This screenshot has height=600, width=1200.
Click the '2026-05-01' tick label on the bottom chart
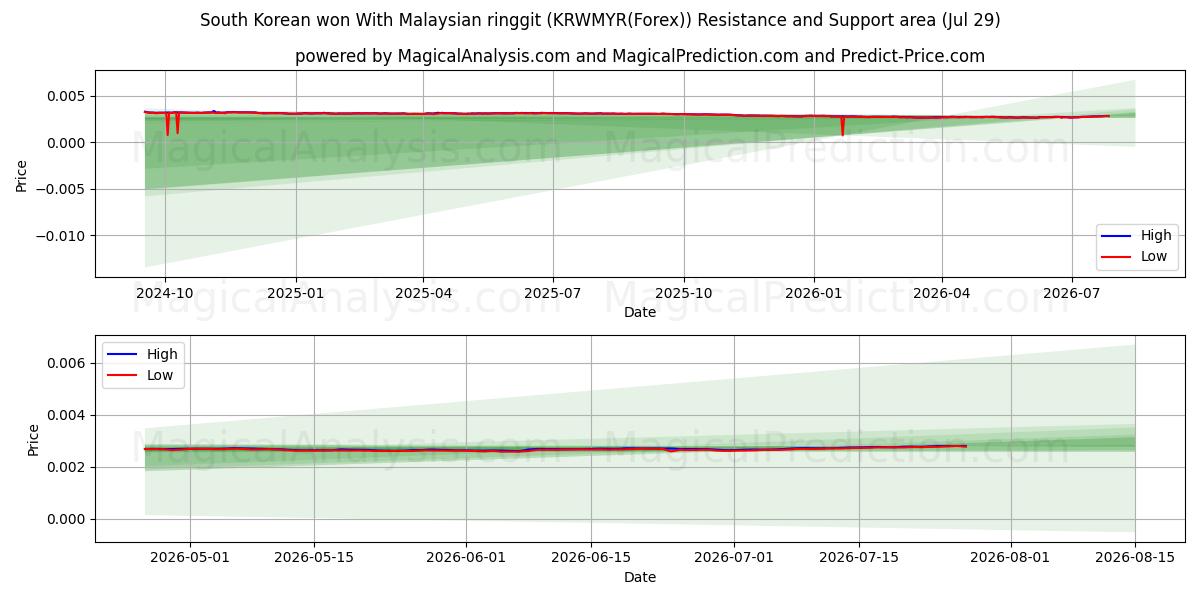click(191, 559)
